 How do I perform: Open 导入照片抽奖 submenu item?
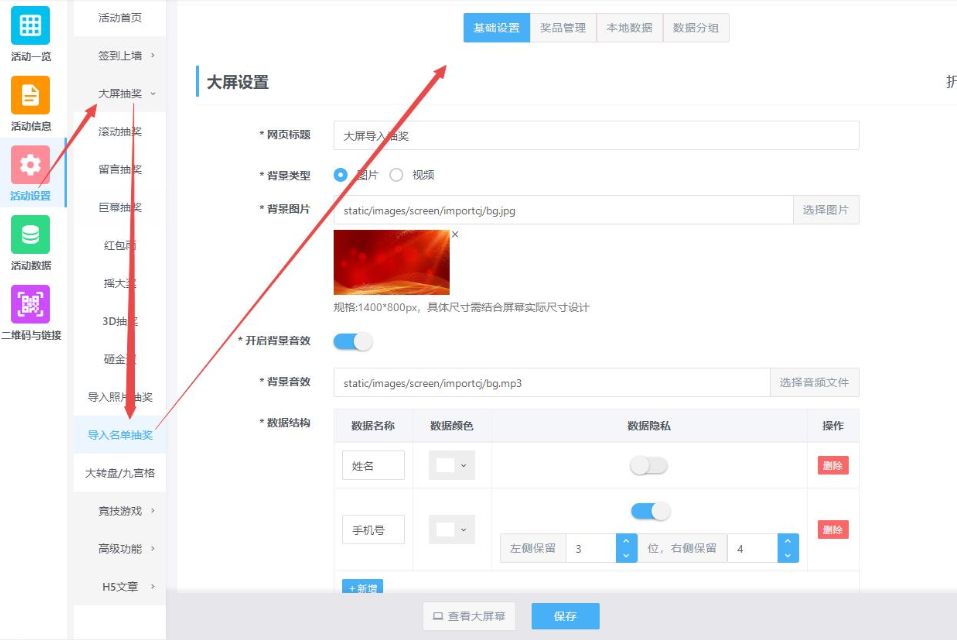point(120,397)
